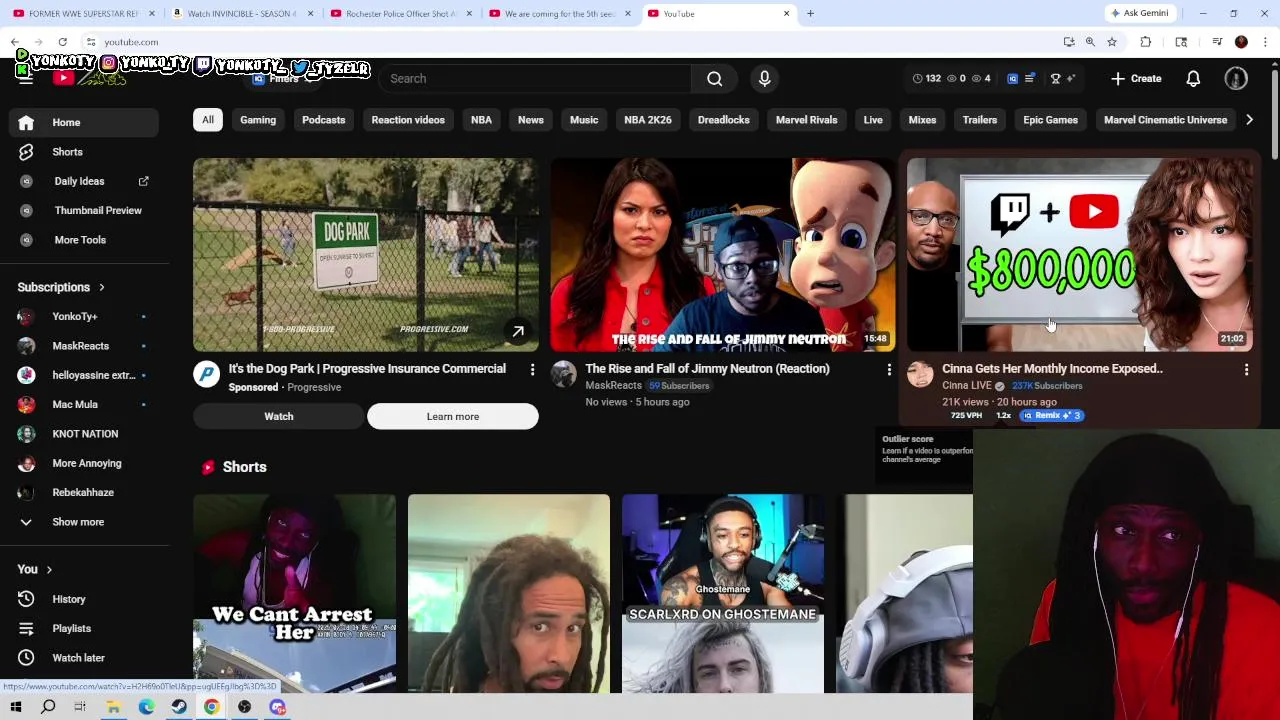Open the YonkoTy+ subscription
The image size is (1280, 720).
pyautogui.click(x=84, y=317)
